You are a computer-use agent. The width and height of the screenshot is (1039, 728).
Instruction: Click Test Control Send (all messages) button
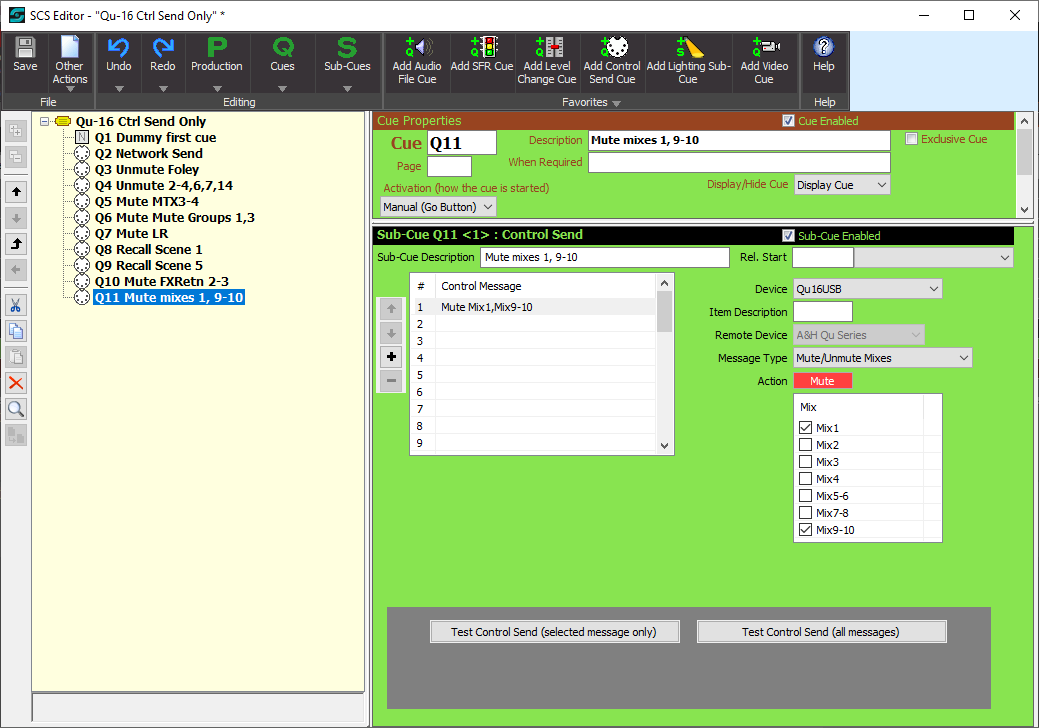820,632
